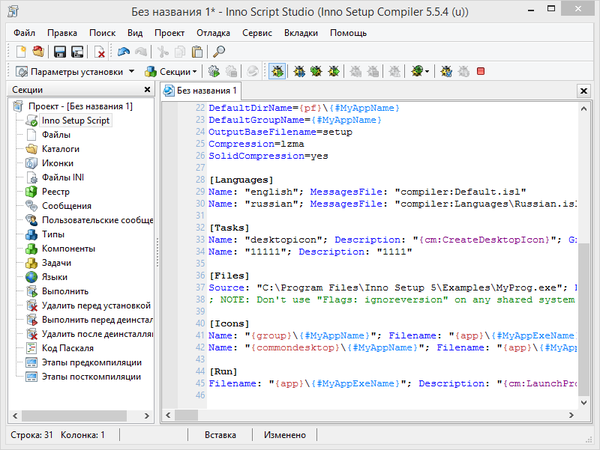Close the Секции side panel
Screen dimensions: 600x450
pyautogui.click(x=149, y=90)
